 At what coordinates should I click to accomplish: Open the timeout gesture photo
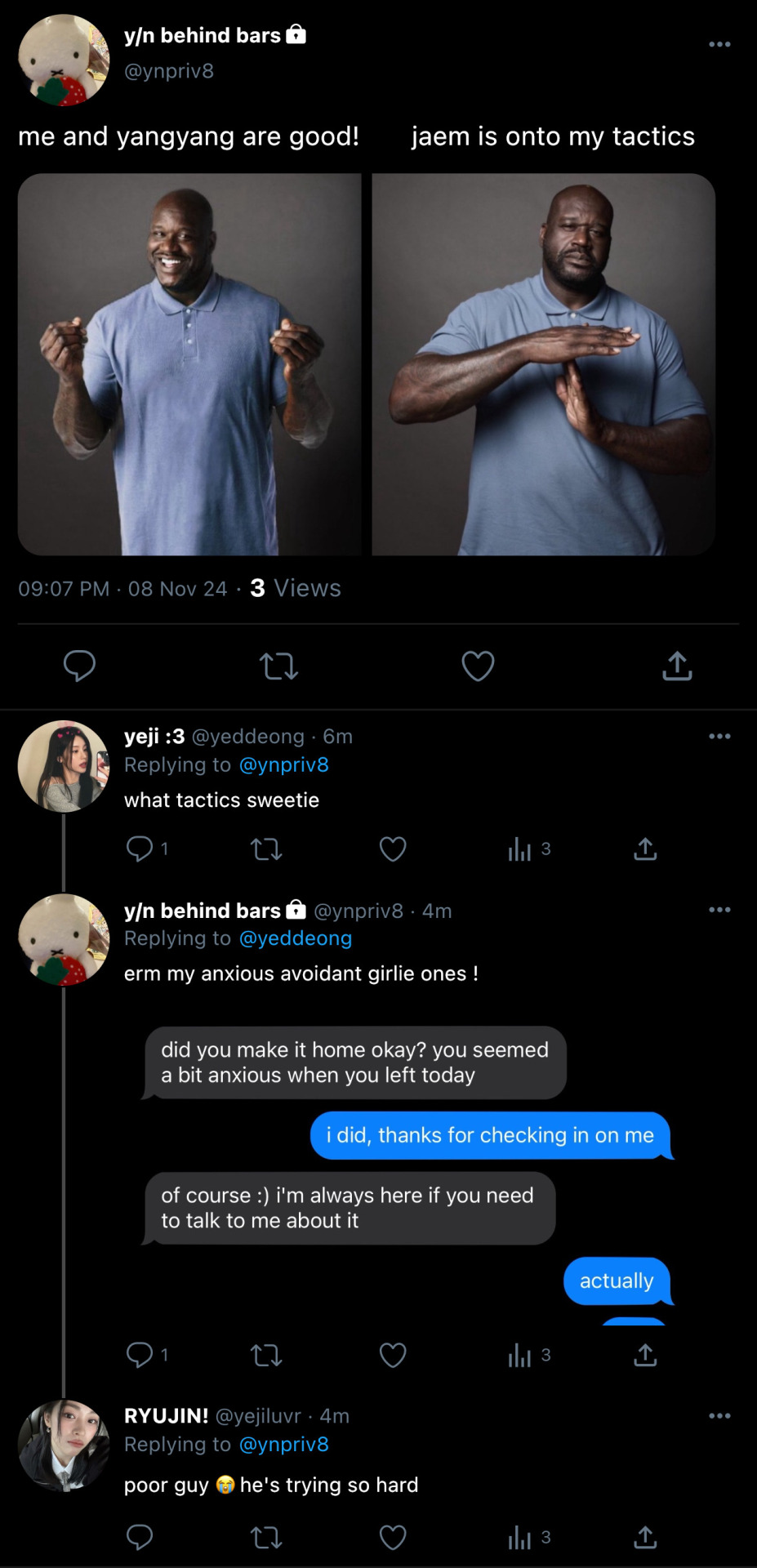[x=544, y=364]
